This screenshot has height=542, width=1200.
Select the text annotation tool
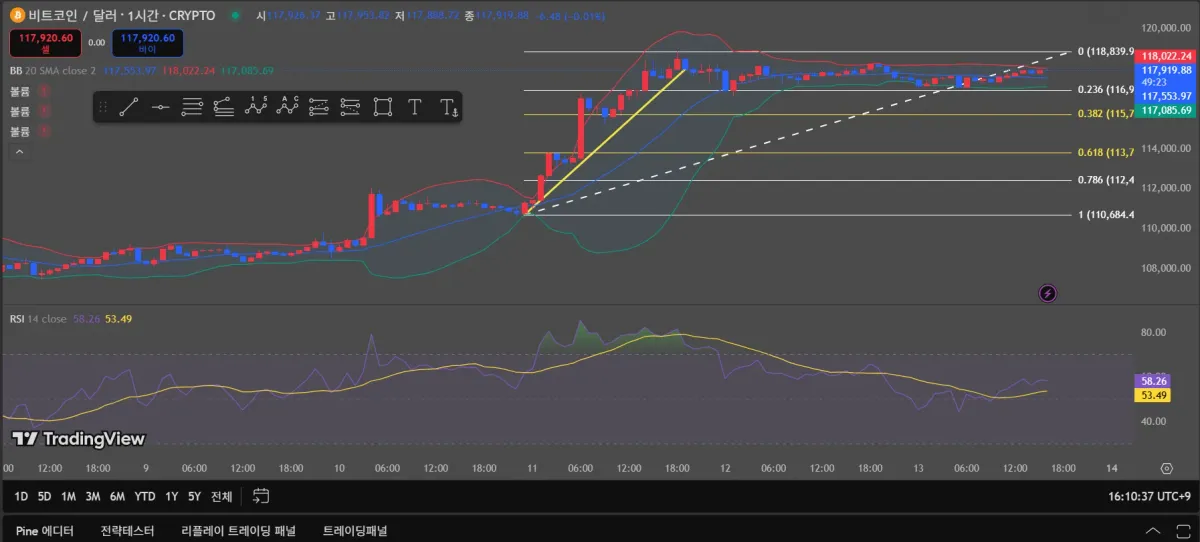point(415,107)
